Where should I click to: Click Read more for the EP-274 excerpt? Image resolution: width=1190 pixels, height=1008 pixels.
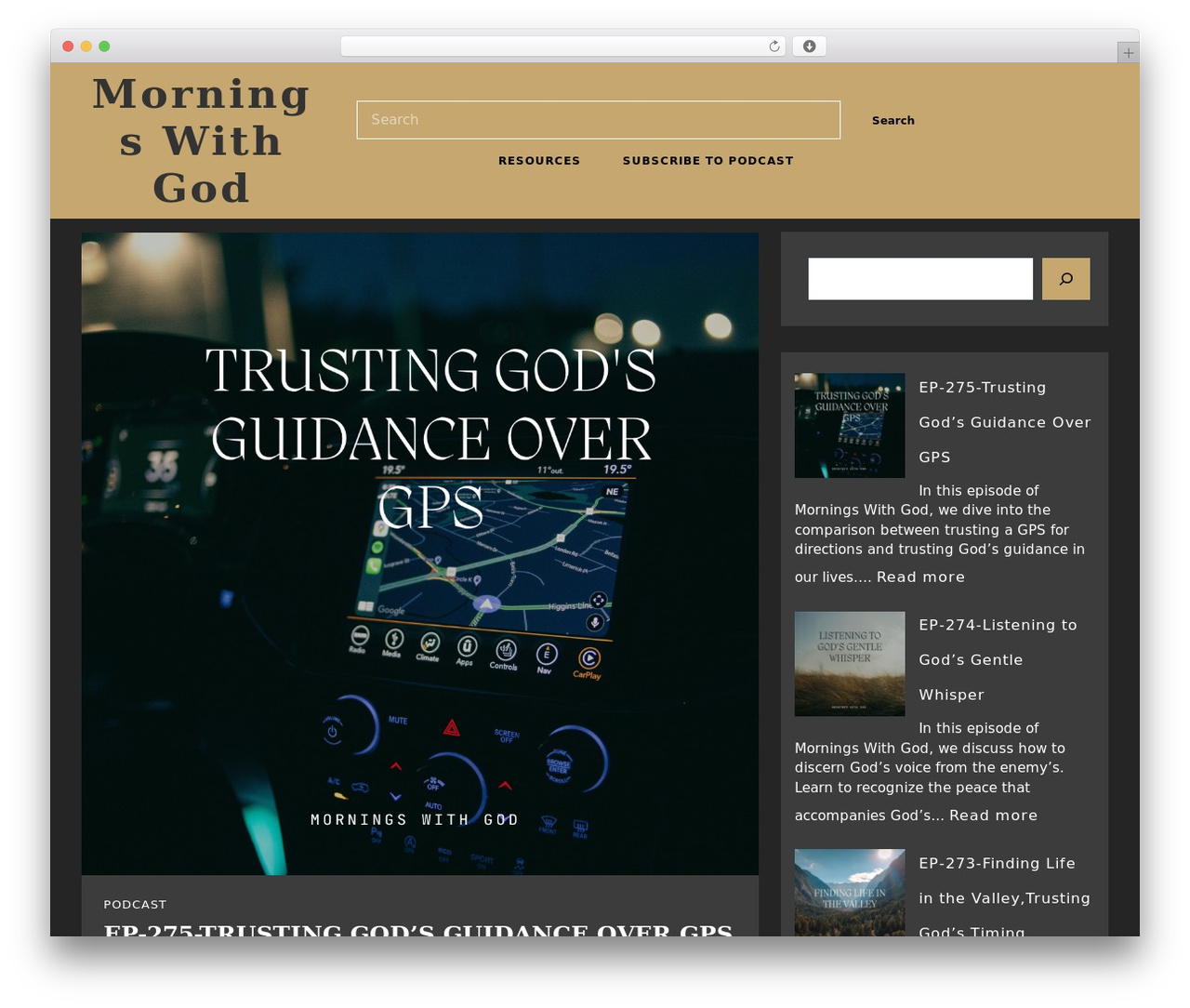(993, 816)
